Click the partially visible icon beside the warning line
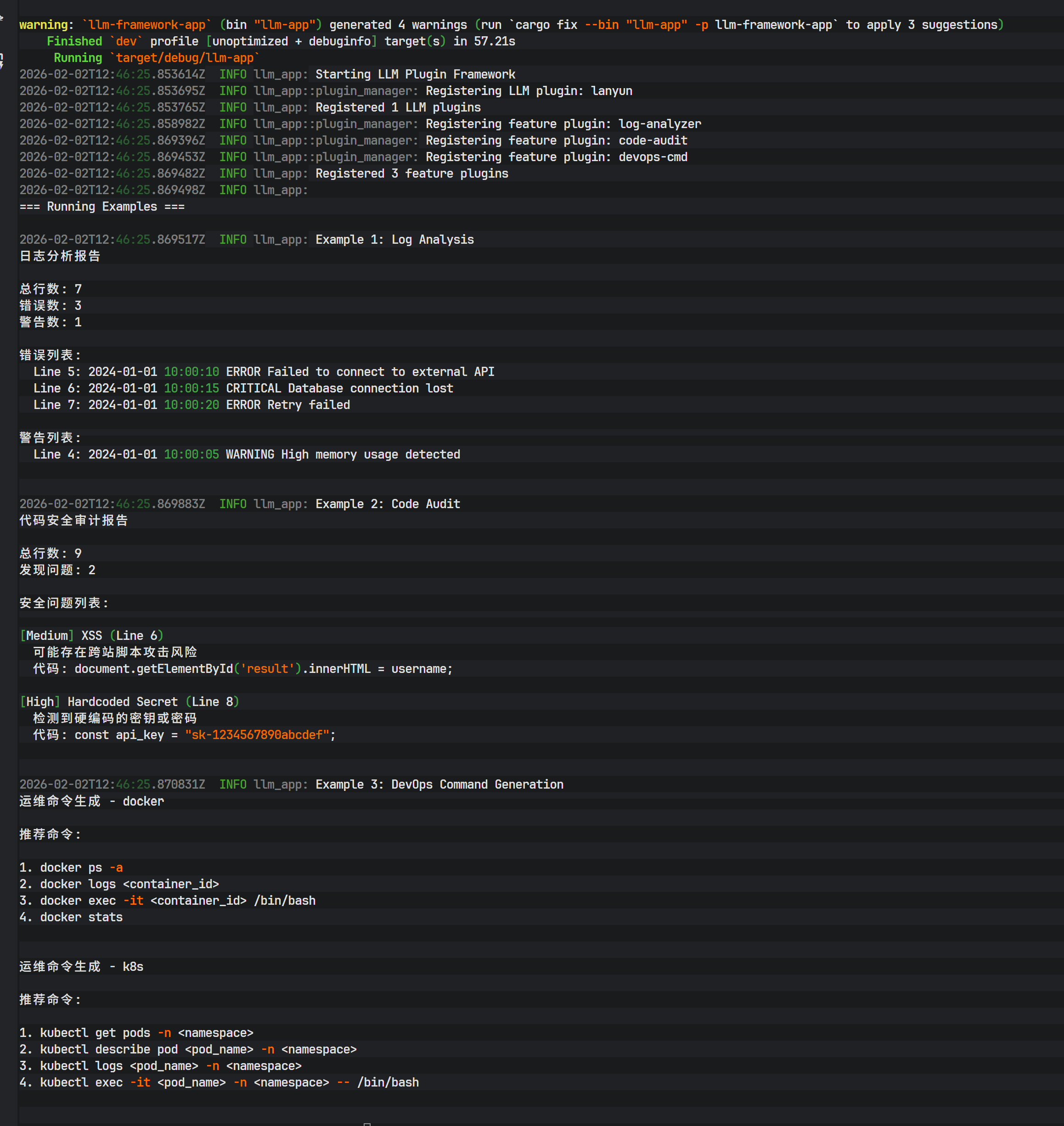Image resolution: width=1064 pixels, height=1126 pixels. 2,18
